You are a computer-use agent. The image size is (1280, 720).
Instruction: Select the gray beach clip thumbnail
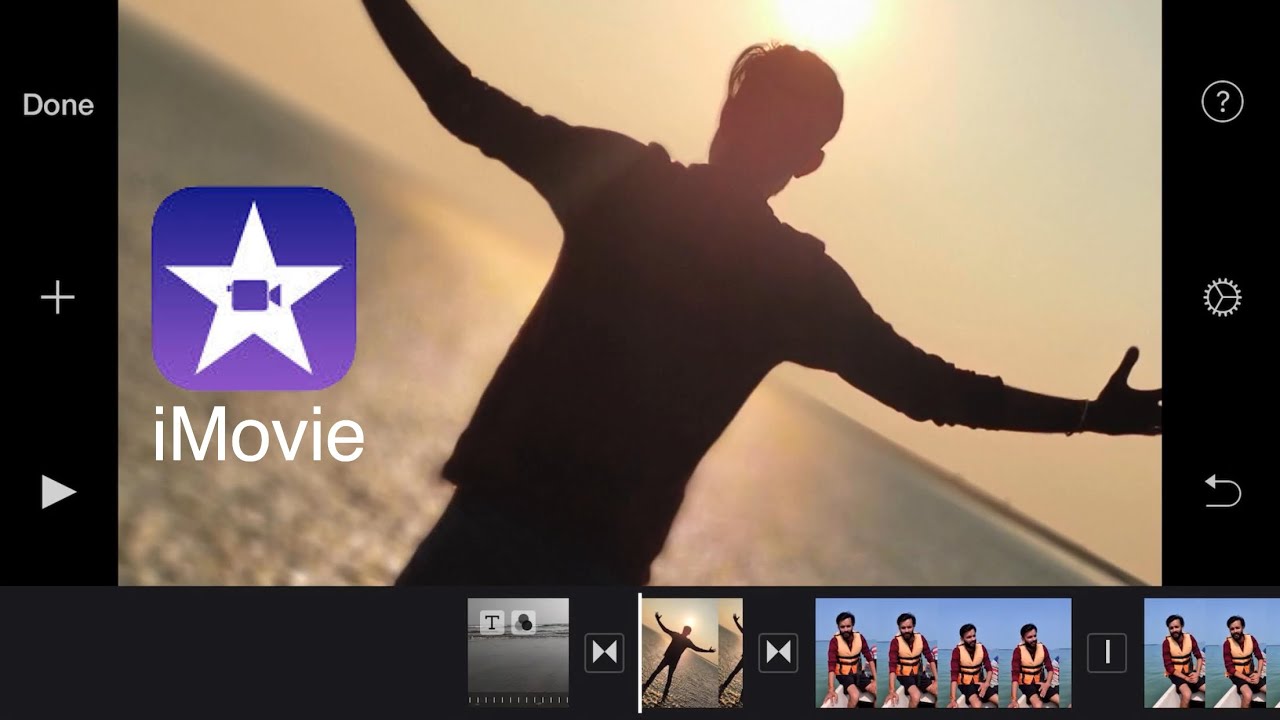click(518, 653)
